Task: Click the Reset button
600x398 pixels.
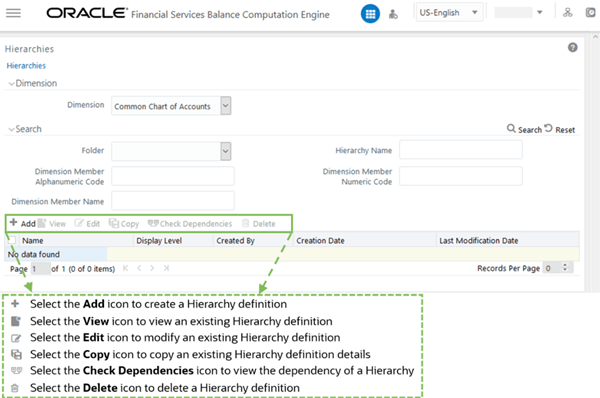Action: 560,129
